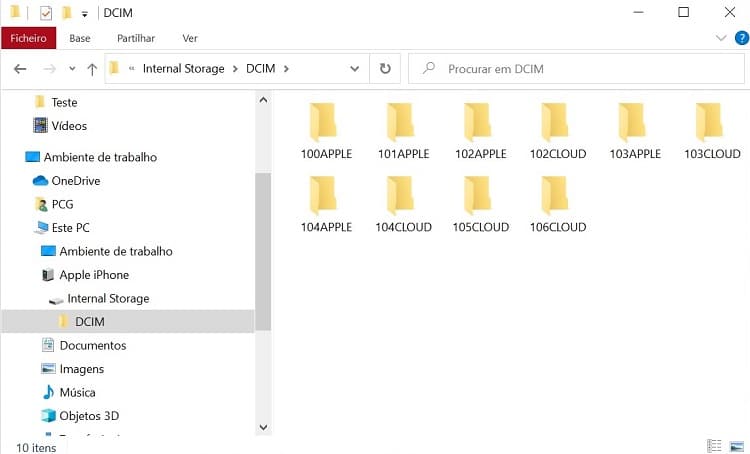Close the DCIM window
This screenshot has height=454, width=750.
point(729,12)
